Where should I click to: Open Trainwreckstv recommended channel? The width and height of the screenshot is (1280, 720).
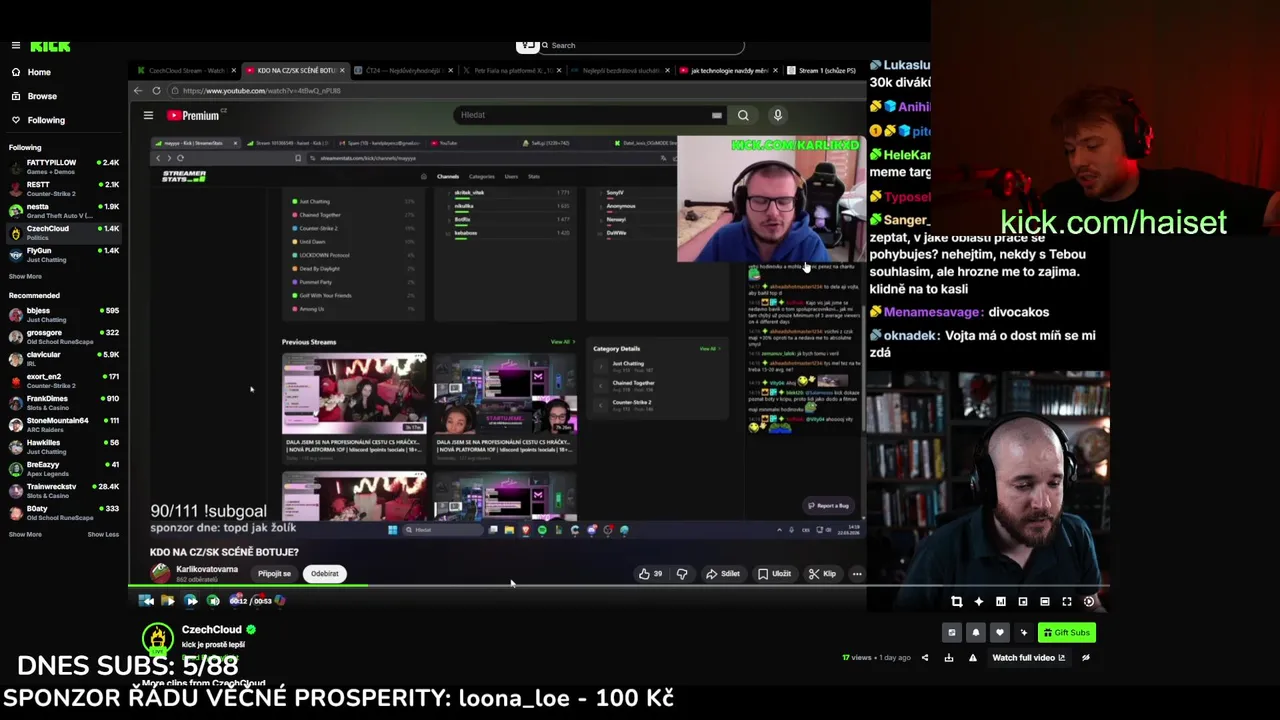click(64, 490)
